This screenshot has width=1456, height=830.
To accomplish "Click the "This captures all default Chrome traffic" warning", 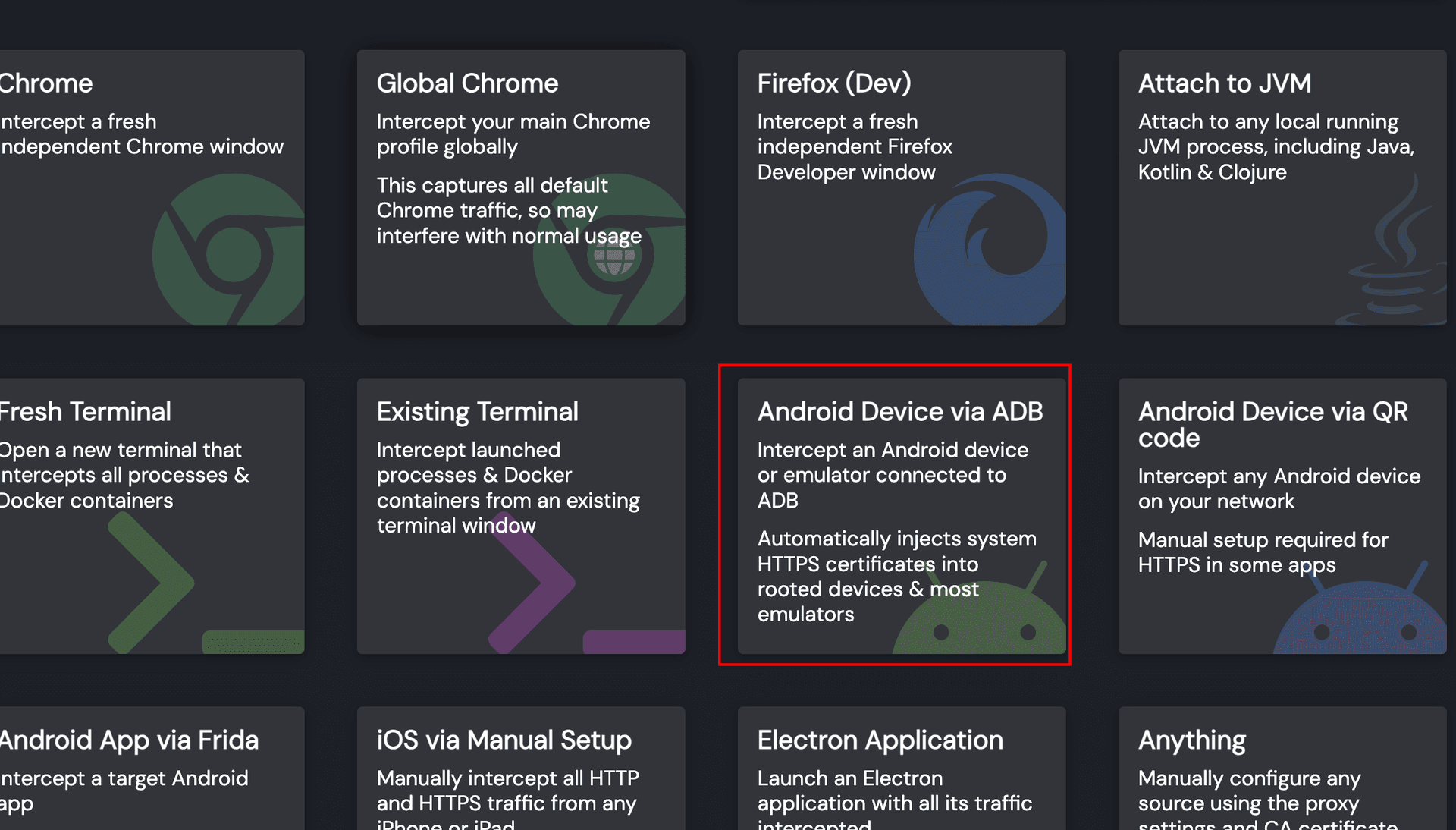I will pyautogui.click(x=509, y=211).
